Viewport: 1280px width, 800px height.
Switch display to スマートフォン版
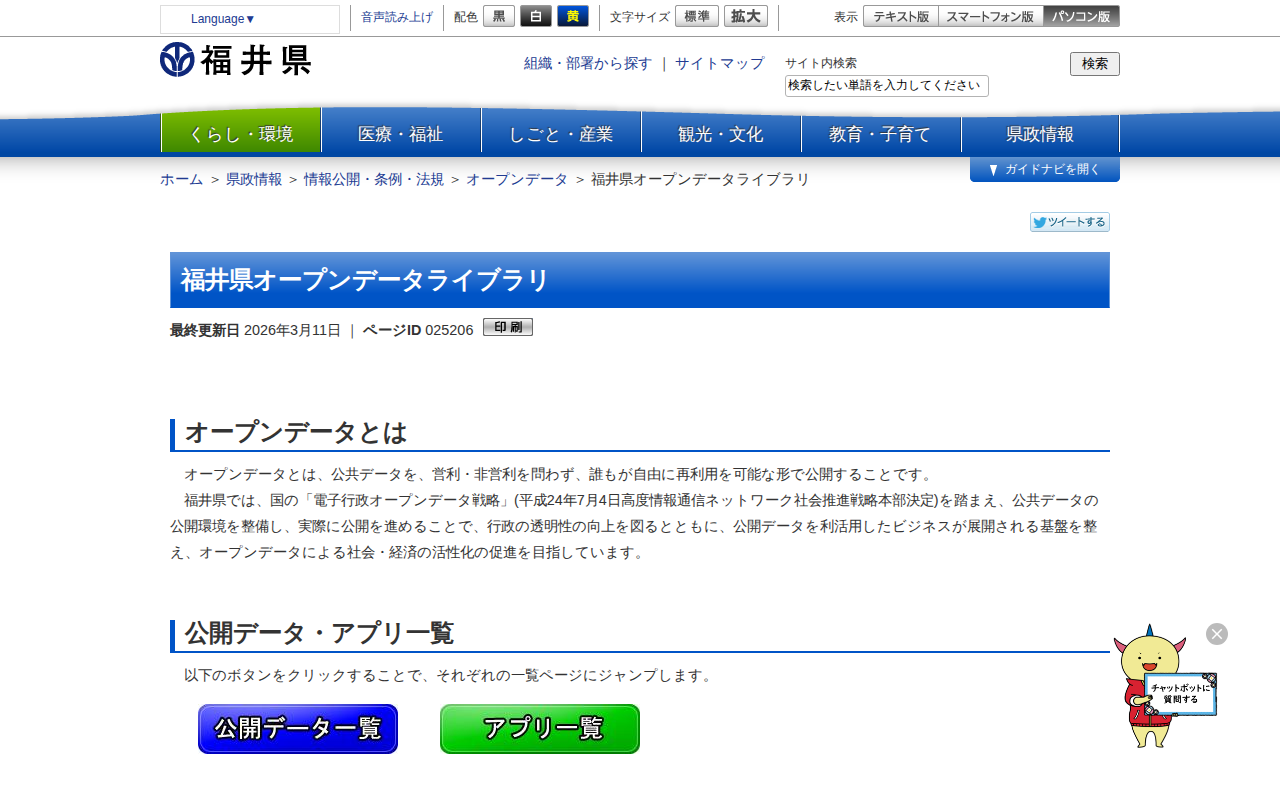coord(990,16)
